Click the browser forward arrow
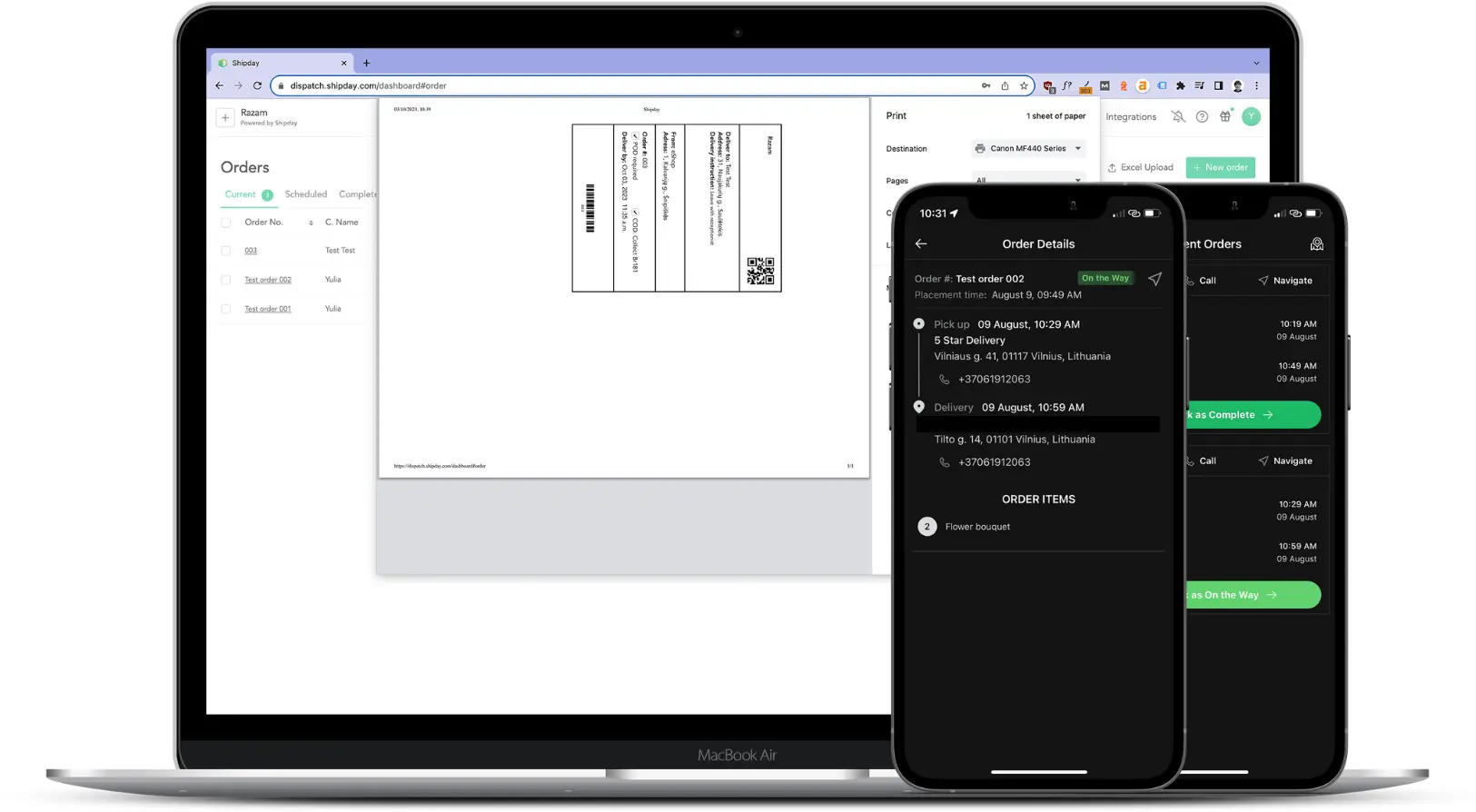 [x=238, y=85]
